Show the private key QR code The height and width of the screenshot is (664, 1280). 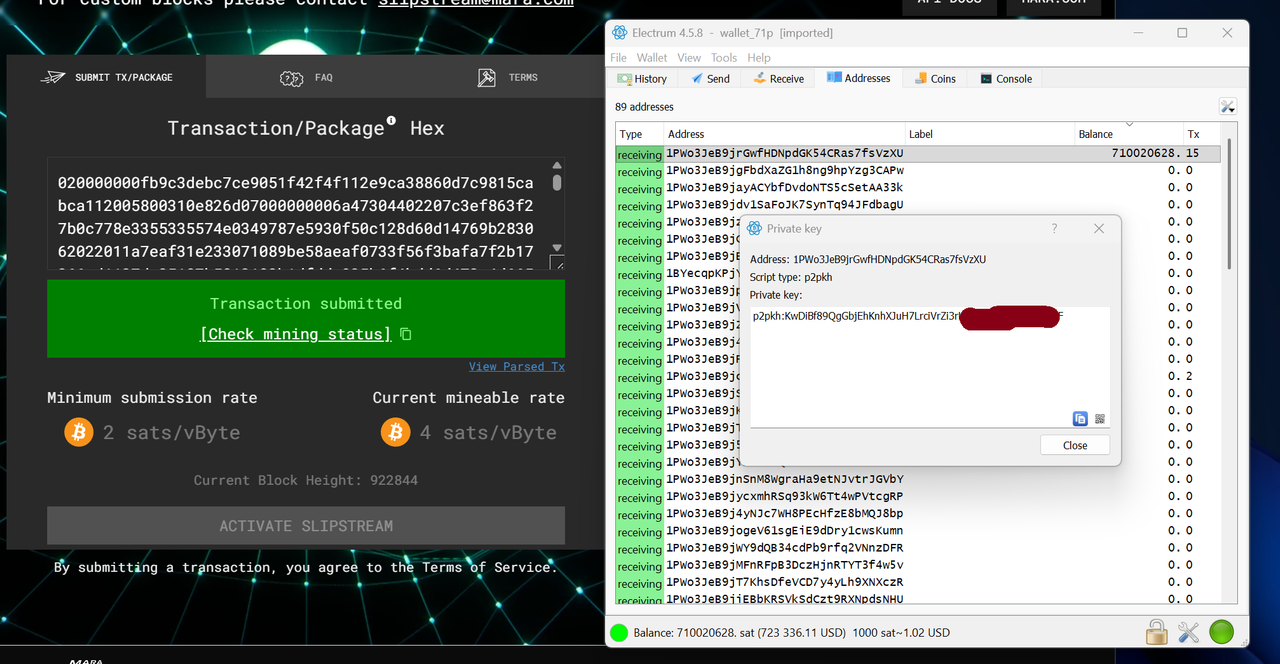coord(1100,419)
